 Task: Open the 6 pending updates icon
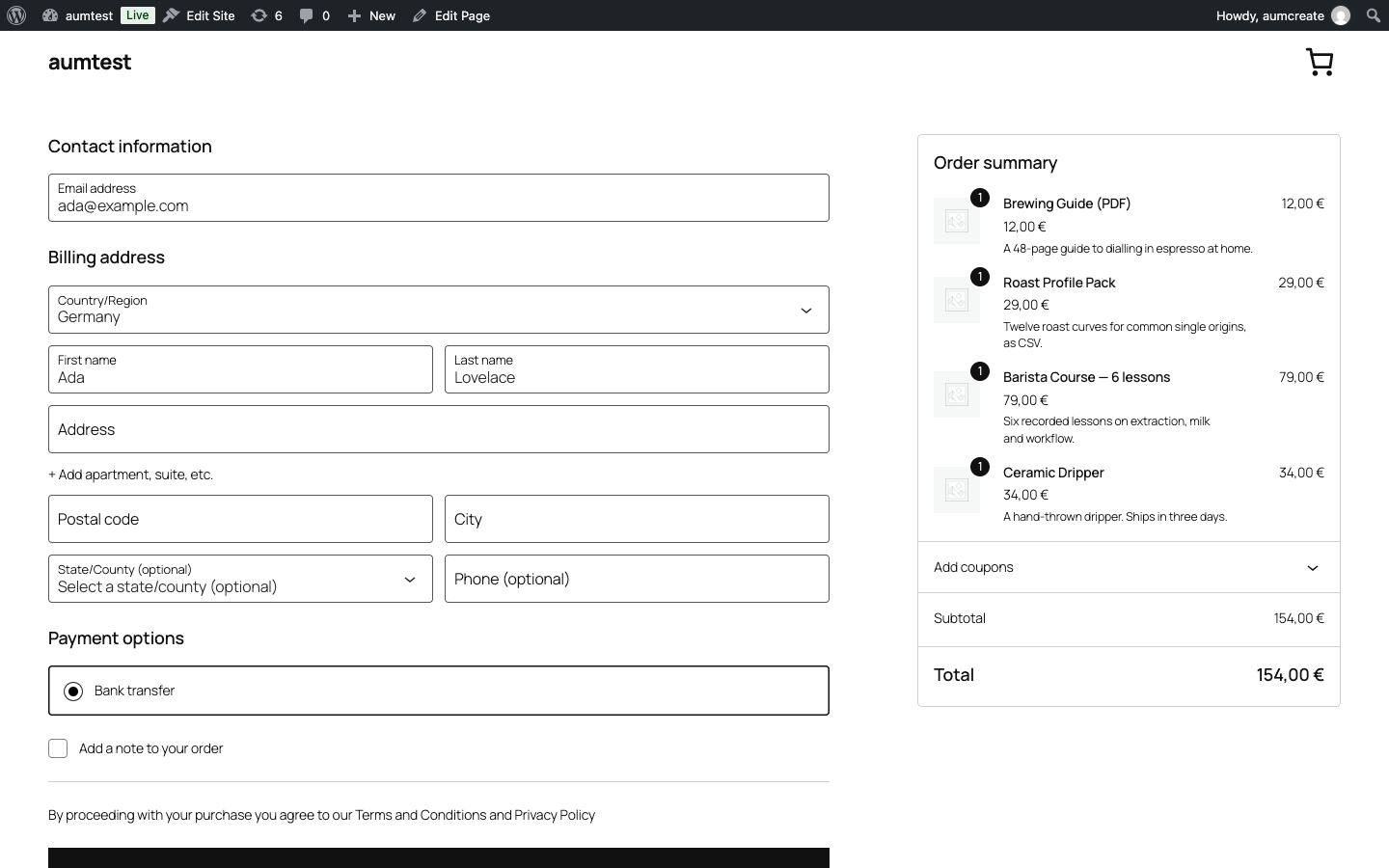[267, 15]
